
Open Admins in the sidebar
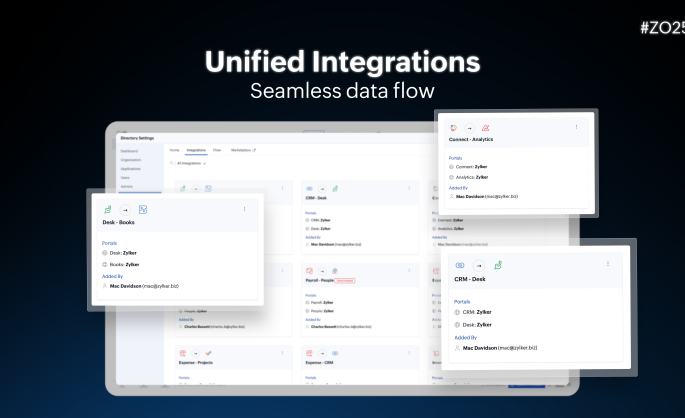(127, 187)
